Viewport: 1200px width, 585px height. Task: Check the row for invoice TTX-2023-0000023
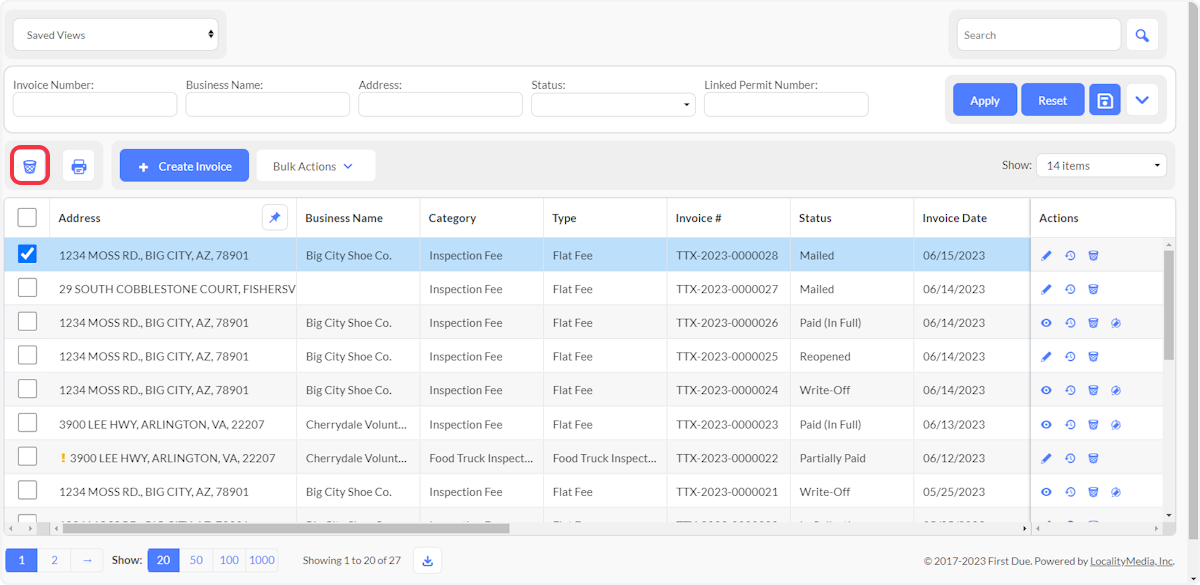[x=27, y=423]
